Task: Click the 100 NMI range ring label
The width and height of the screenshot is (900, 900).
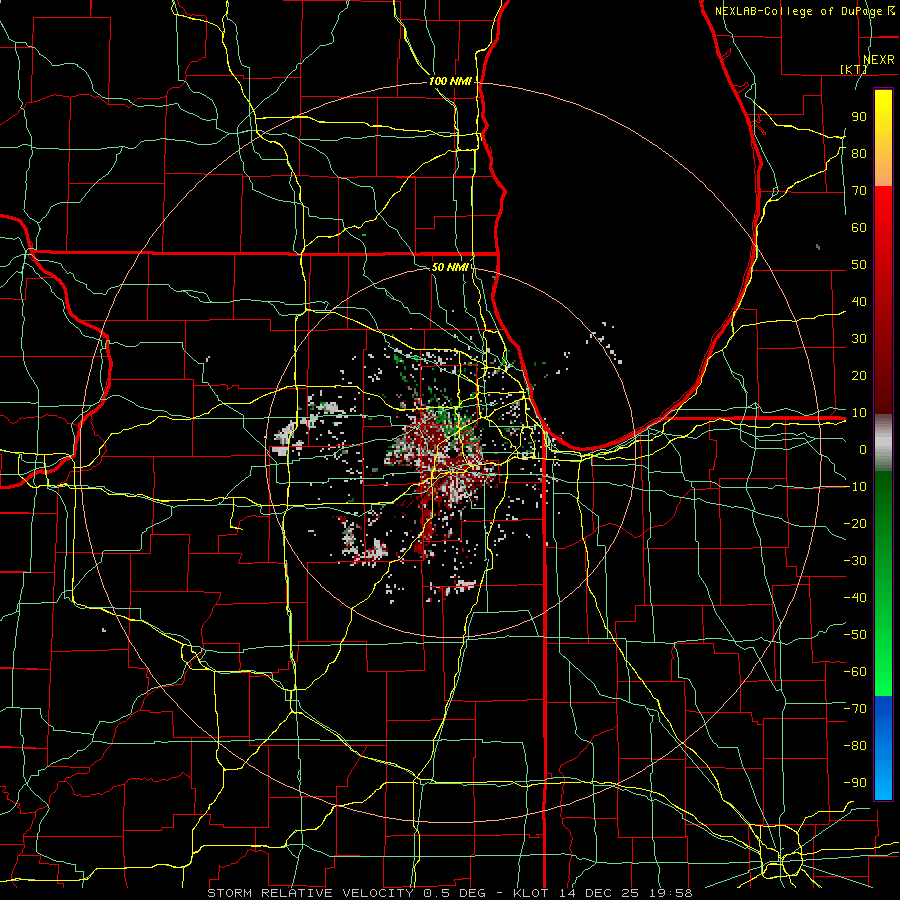Action: click(x=450, y=81)
